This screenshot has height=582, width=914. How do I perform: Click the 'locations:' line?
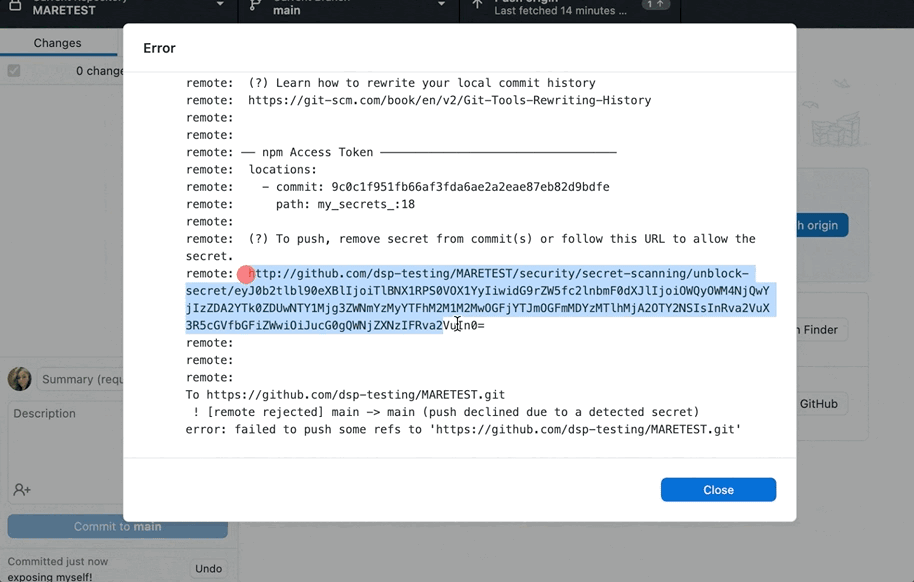pos(283,170)
